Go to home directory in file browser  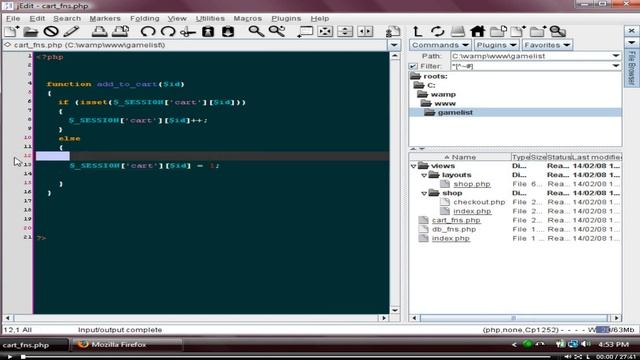click(477, 31)
